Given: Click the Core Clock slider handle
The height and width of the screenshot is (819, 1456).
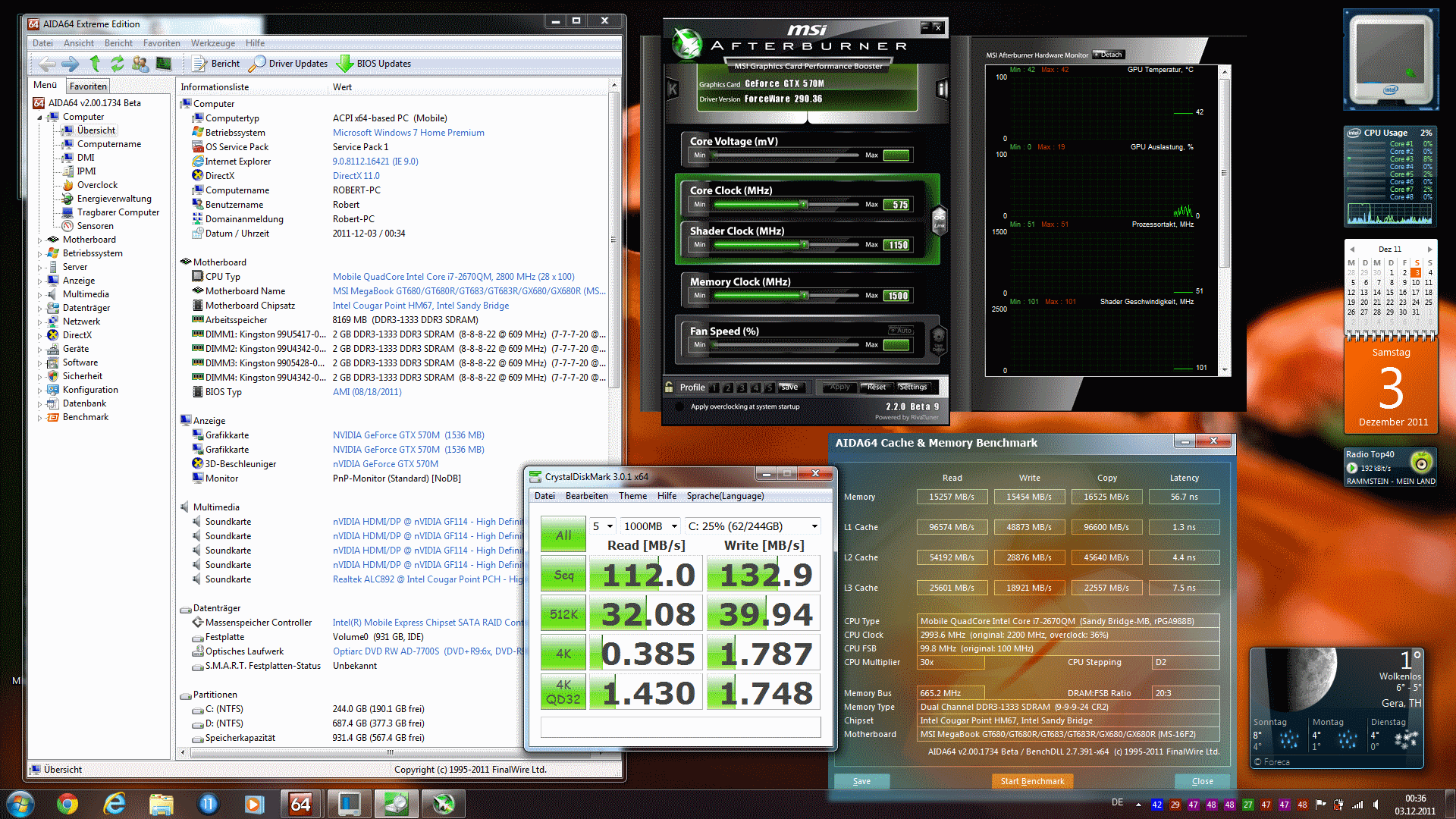Looking at the screenshot, I should click(x=804, y=205).
